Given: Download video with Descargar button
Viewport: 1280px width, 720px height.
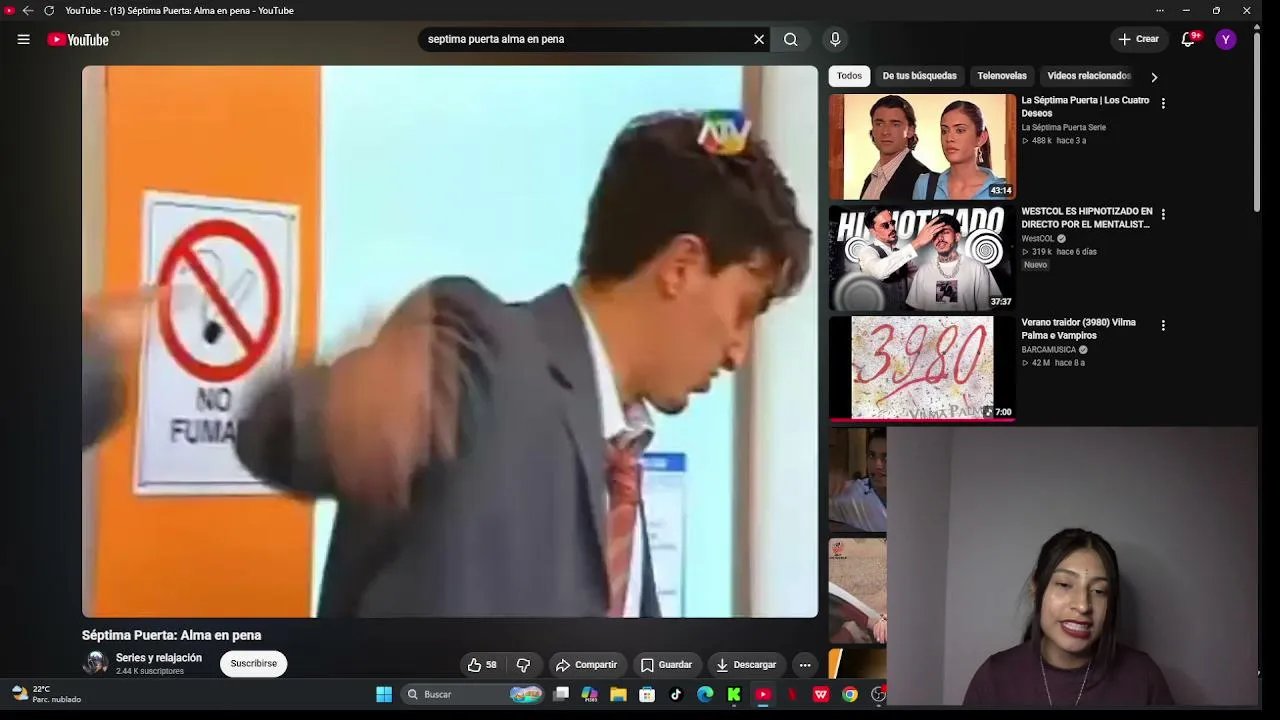Looking at the screenshot, I should 746,665.
